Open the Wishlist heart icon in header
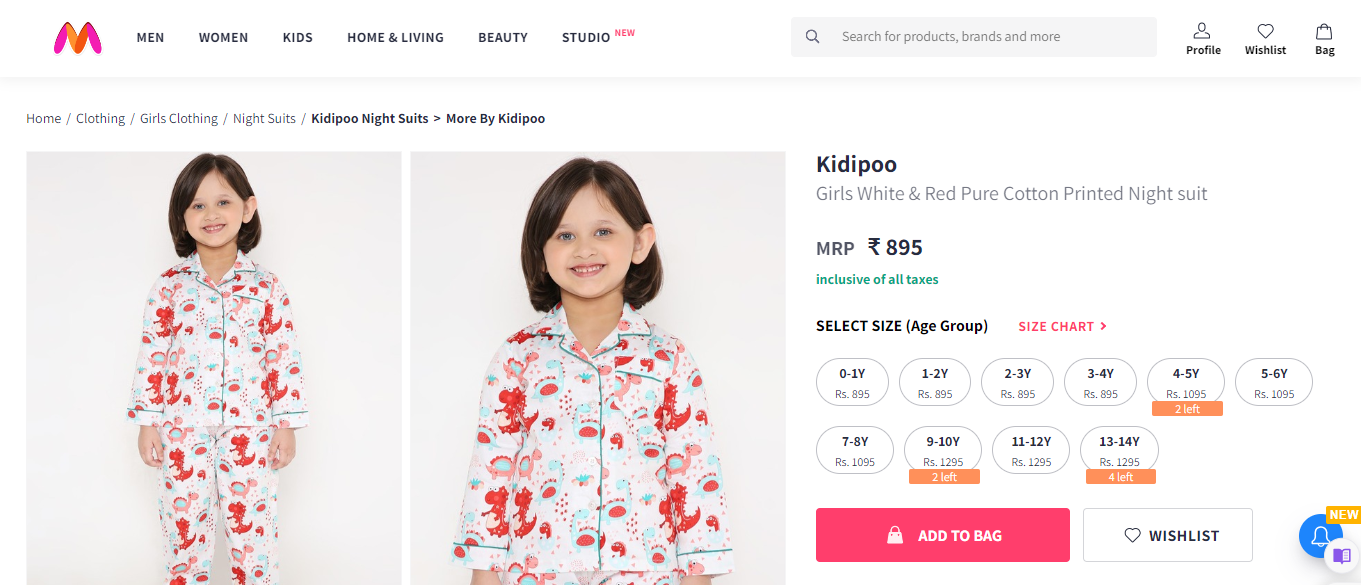Viewport: 1361px width, 585px height. pos(1265,31)
